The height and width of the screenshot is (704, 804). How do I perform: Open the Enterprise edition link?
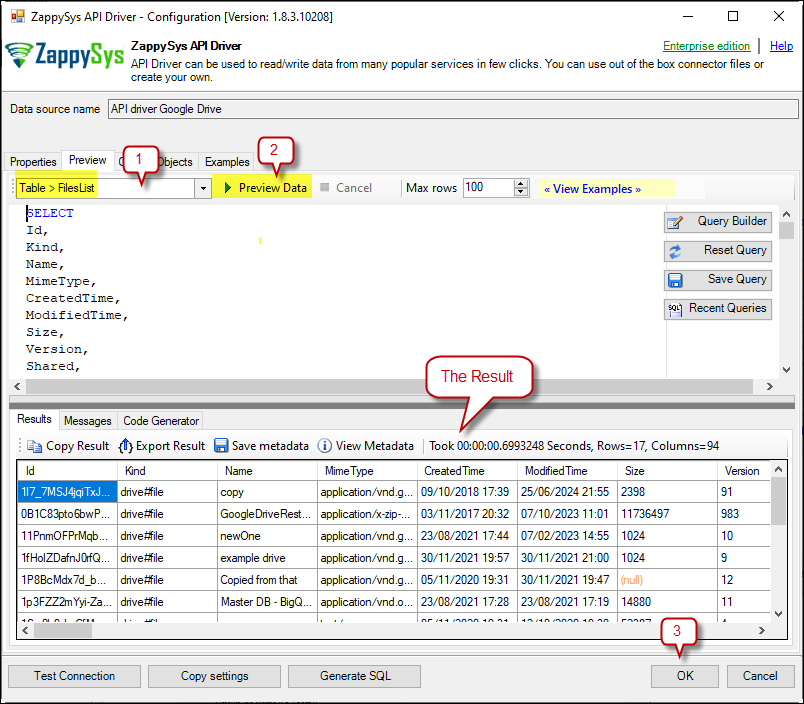point(707,46)
